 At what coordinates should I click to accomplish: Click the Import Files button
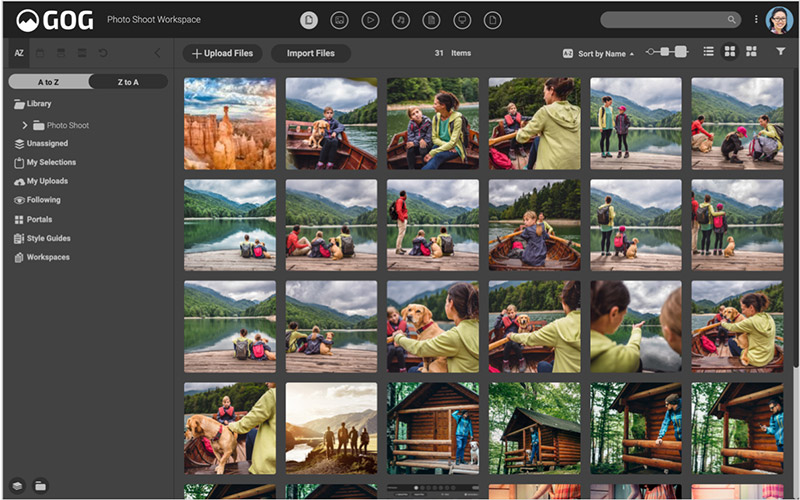(x=310, y=53)
